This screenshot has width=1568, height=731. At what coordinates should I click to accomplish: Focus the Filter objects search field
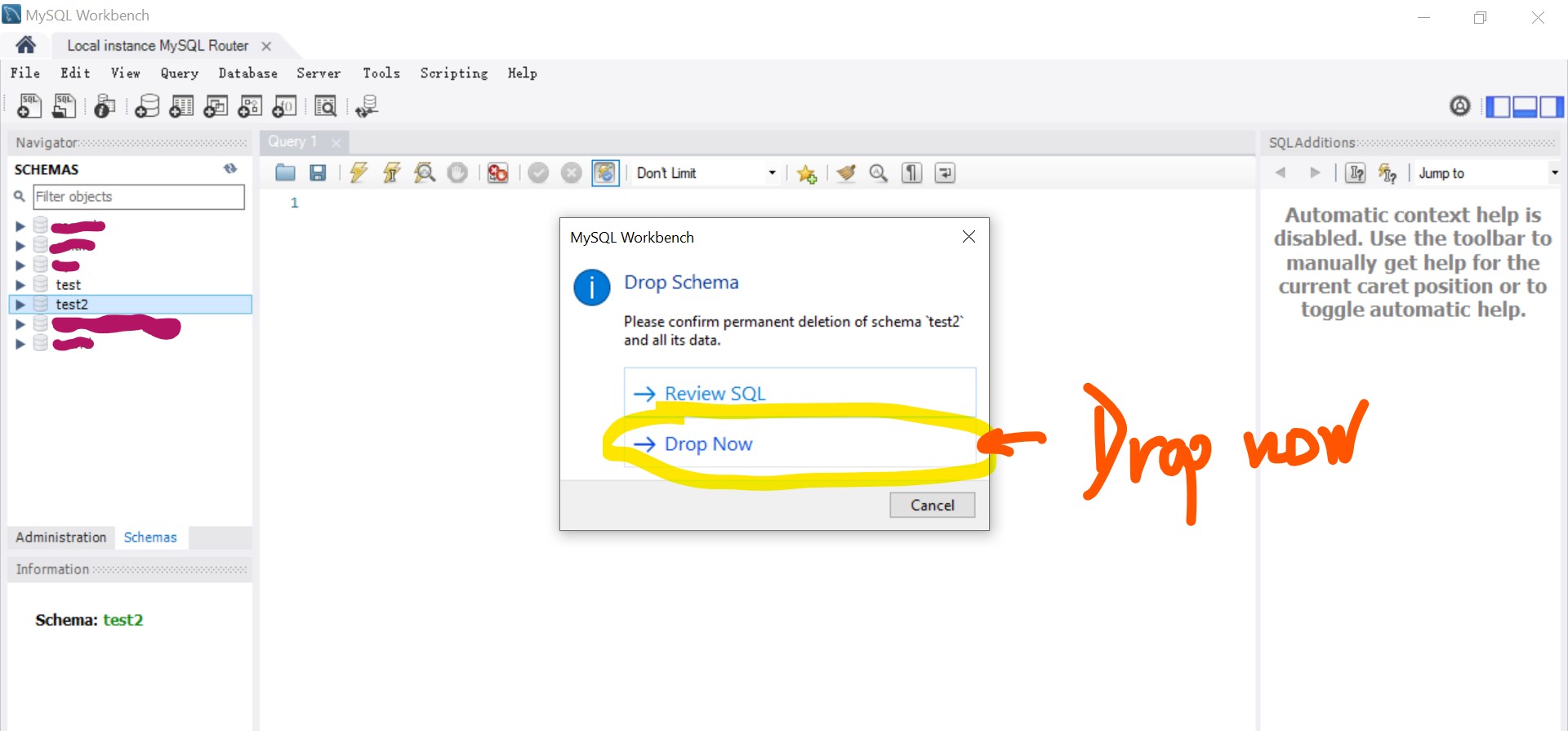[138, 196]
